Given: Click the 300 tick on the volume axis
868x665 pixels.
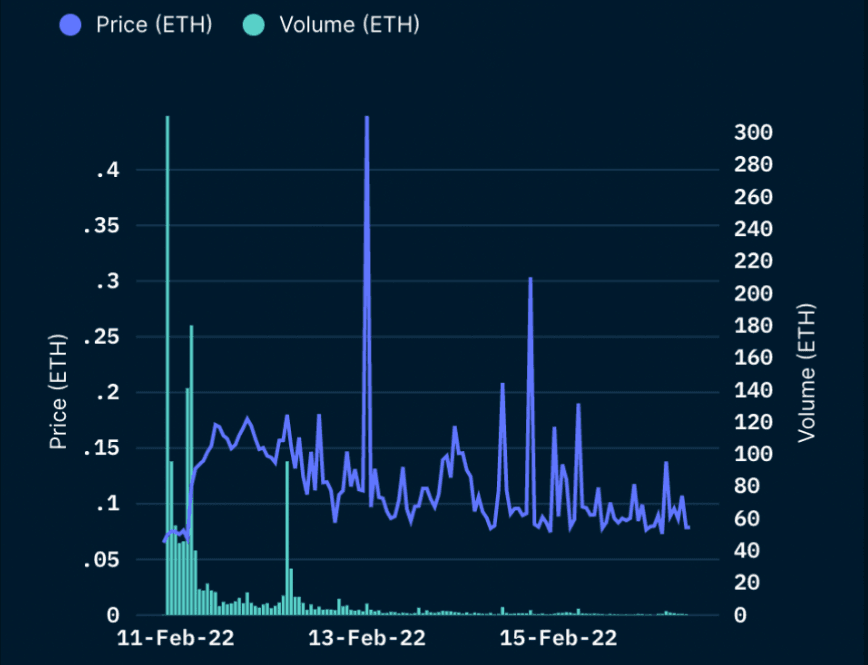Looking at the screenshot, I should point(753,133).
